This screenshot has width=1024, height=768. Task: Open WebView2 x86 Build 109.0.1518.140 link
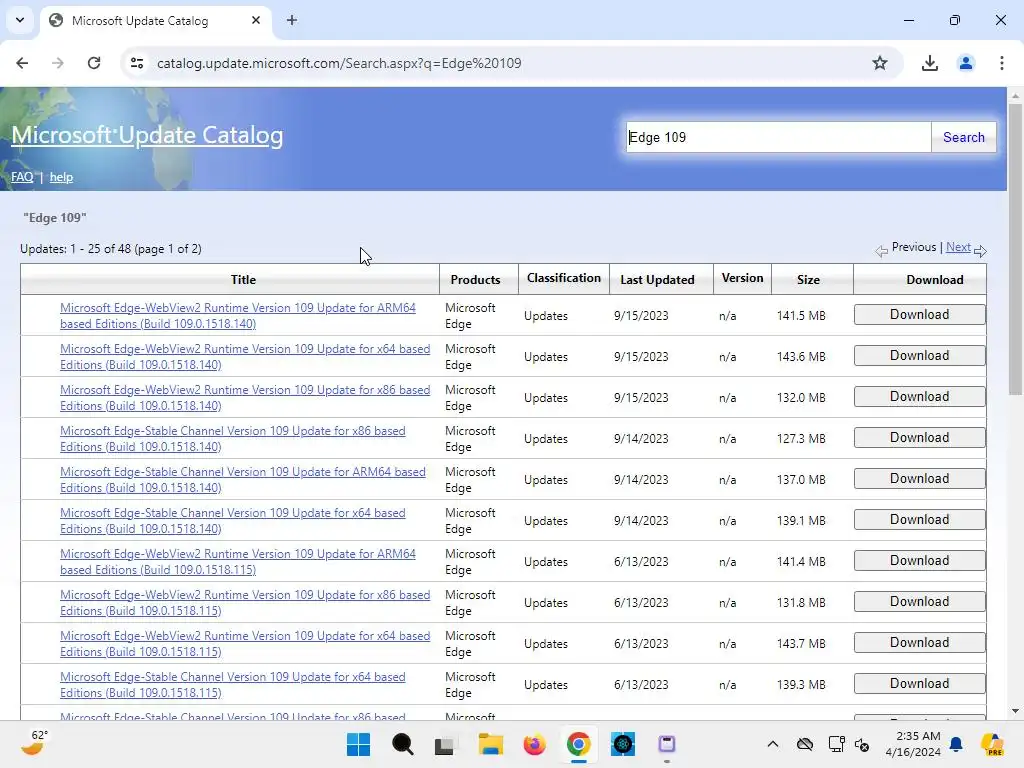(245, 398)
